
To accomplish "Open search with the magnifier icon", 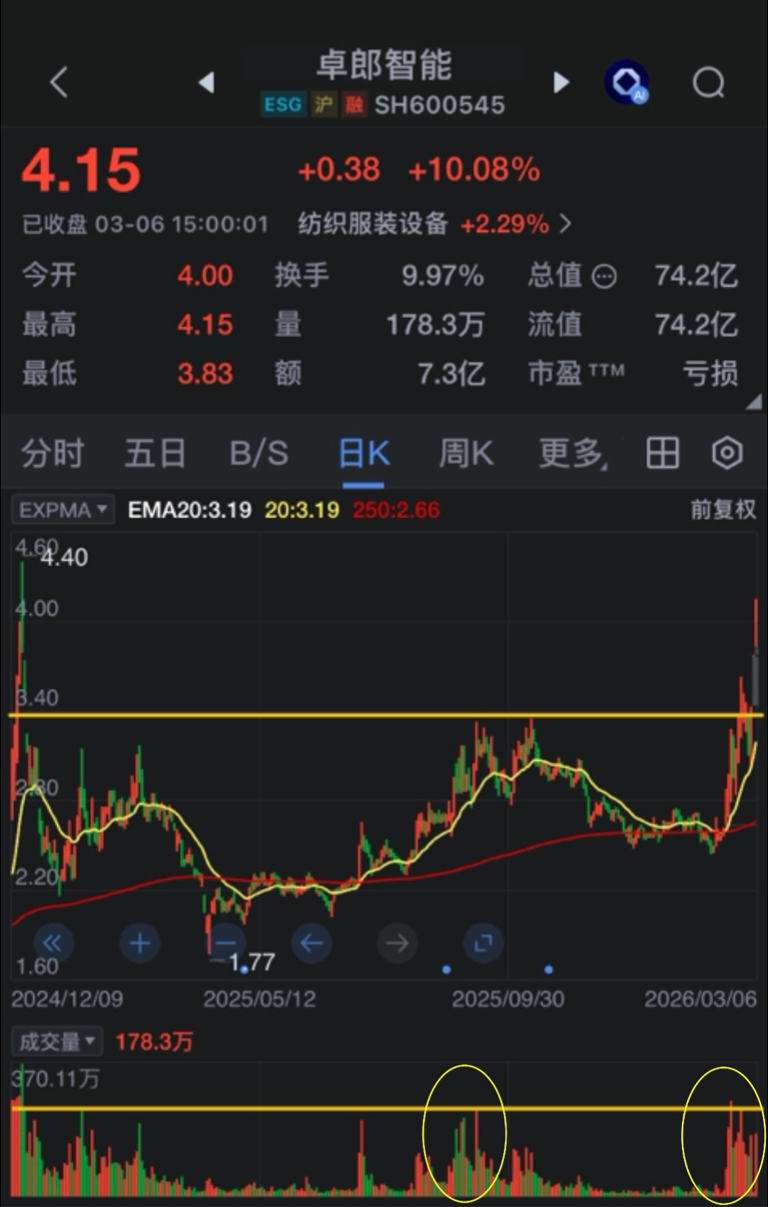I will [708, 83].
